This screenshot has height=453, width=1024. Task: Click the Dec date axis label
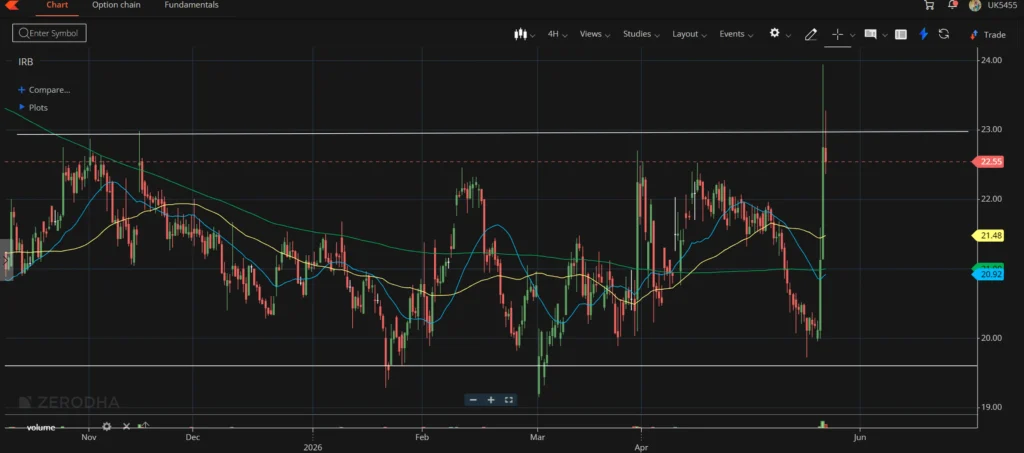click(x=193, y=437)
